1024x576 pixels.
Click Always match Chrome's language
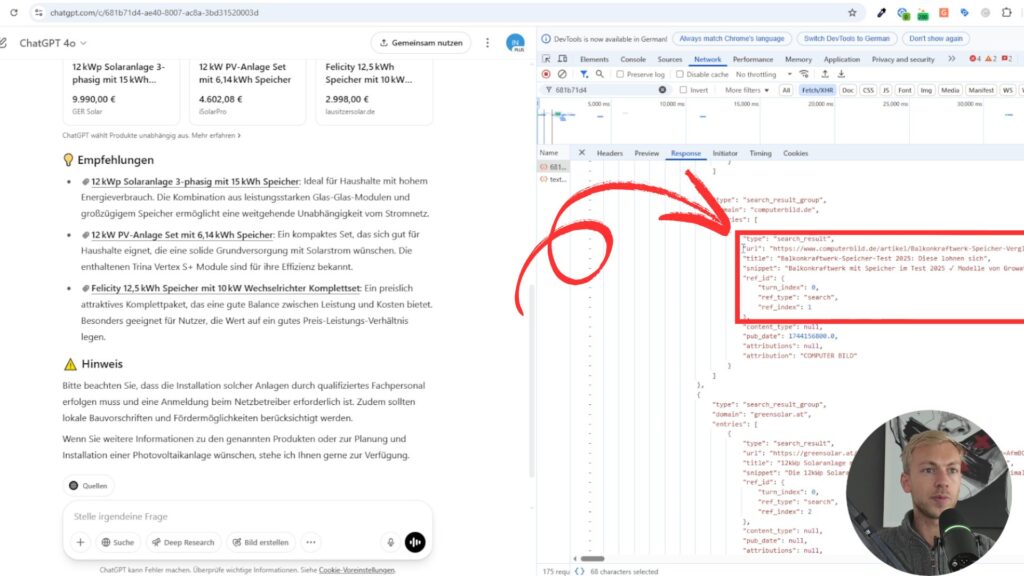coord(731,39)
